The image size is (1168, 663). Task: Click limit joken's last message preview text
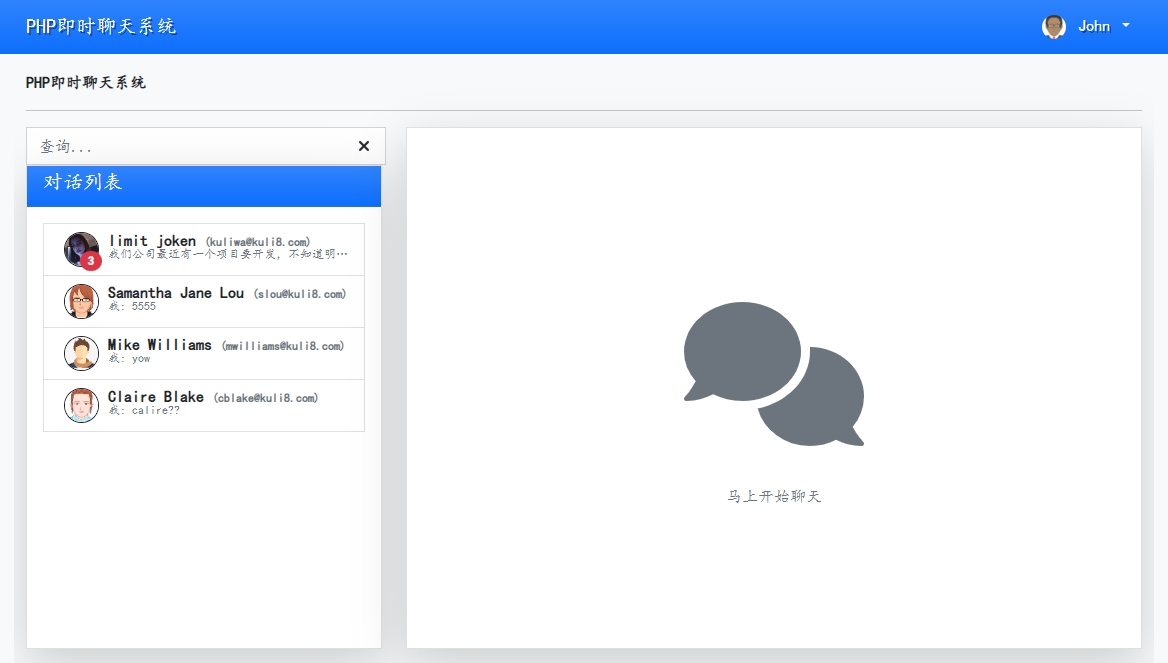[228, 255]
